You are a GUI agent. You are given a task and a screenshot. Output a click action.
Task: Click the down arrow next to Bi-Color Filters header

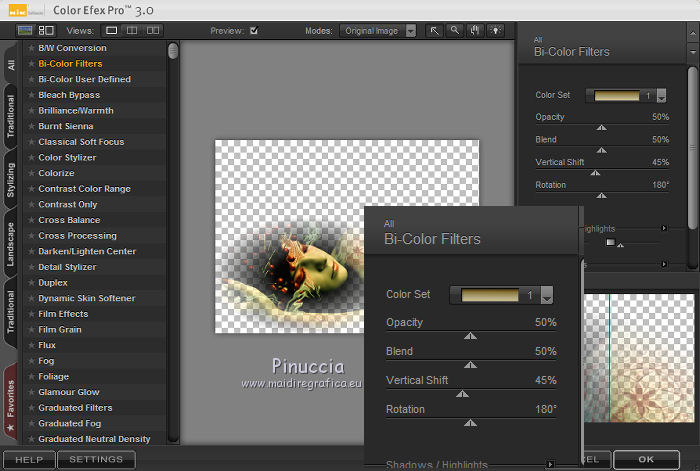pyautogui.click(x=693, y=52)
